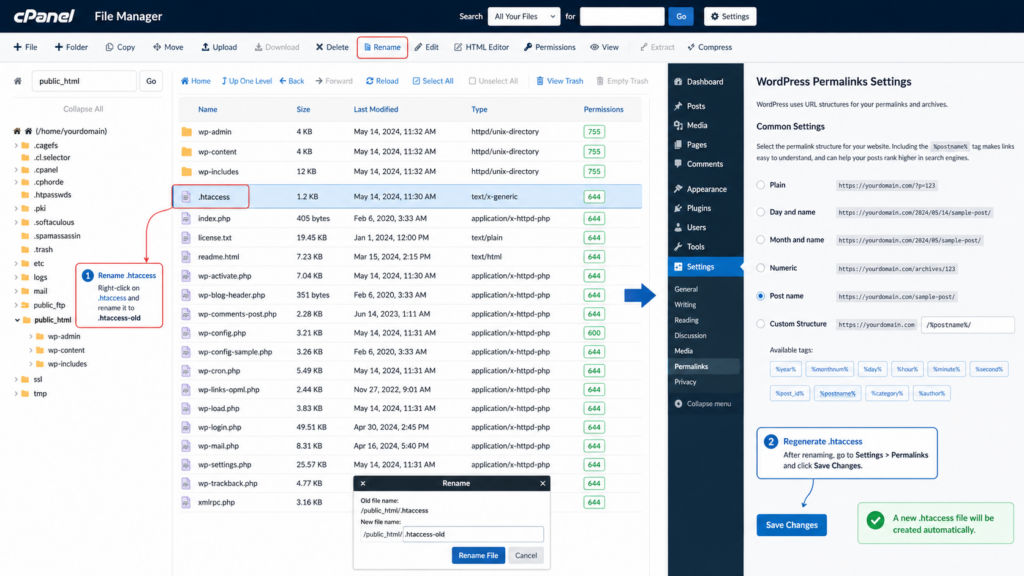Click the Download toolbar button

(x=277, y=47)
